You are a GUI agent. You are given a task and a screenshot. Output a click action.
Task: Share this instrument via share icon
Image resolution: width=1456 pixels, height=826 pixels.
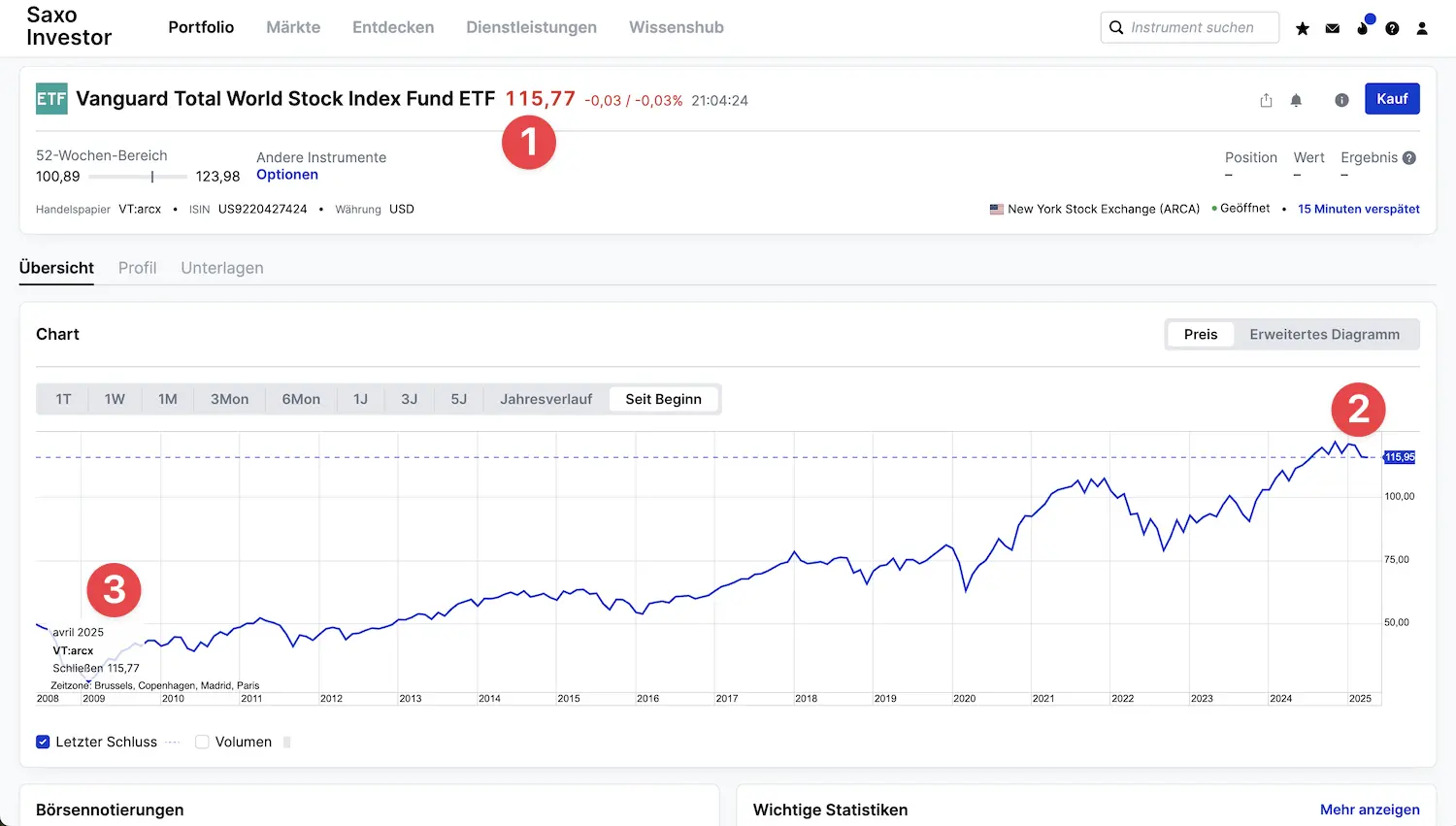coord(1266,100)
